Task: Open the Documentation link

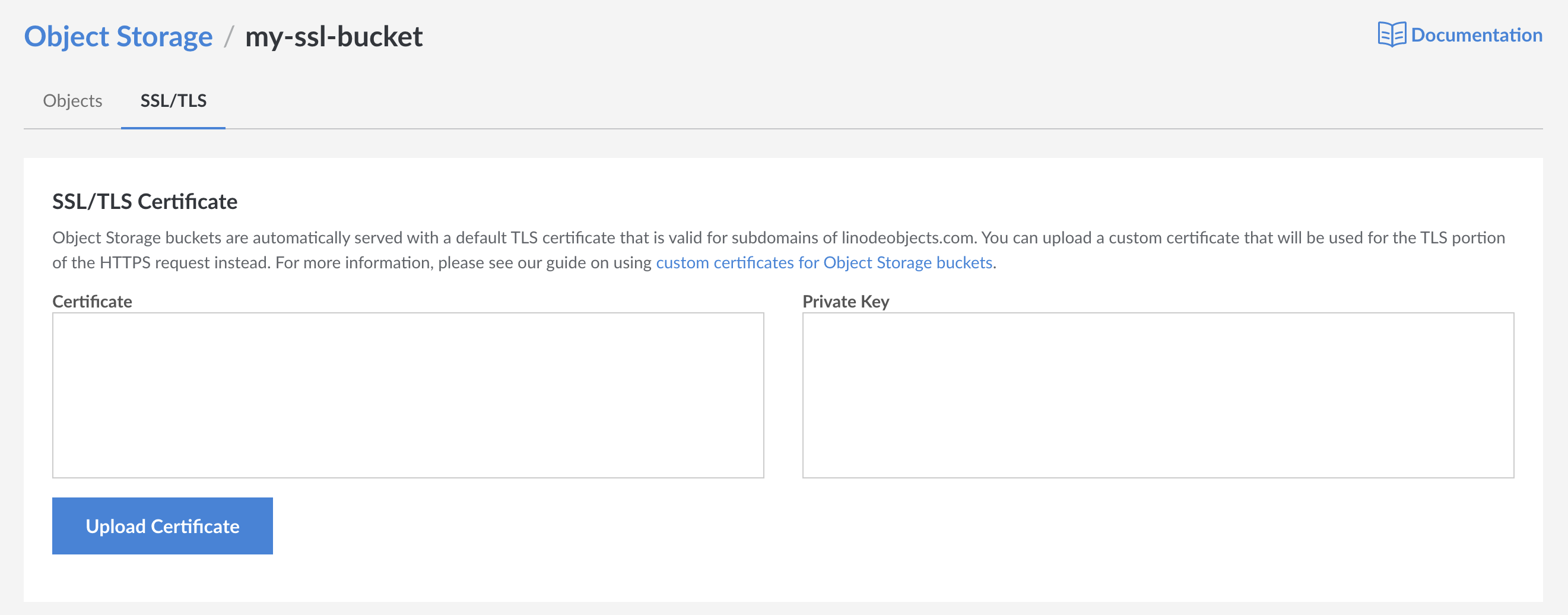Action: click(1477, 34)
